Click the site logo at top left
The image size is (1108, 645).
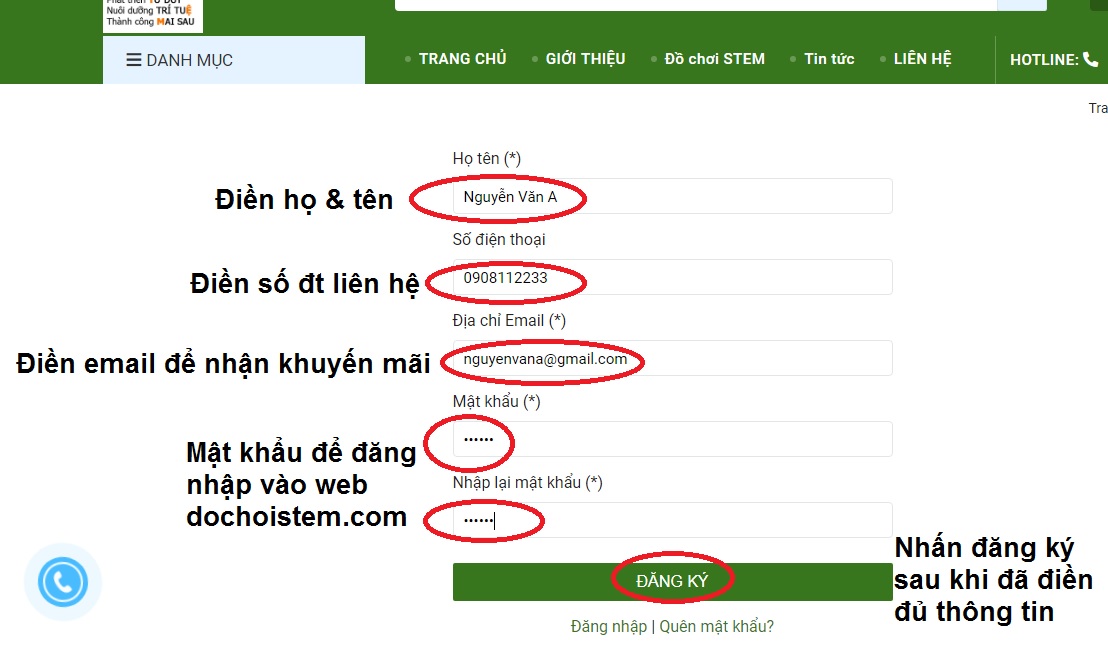[x=152, y=14]
